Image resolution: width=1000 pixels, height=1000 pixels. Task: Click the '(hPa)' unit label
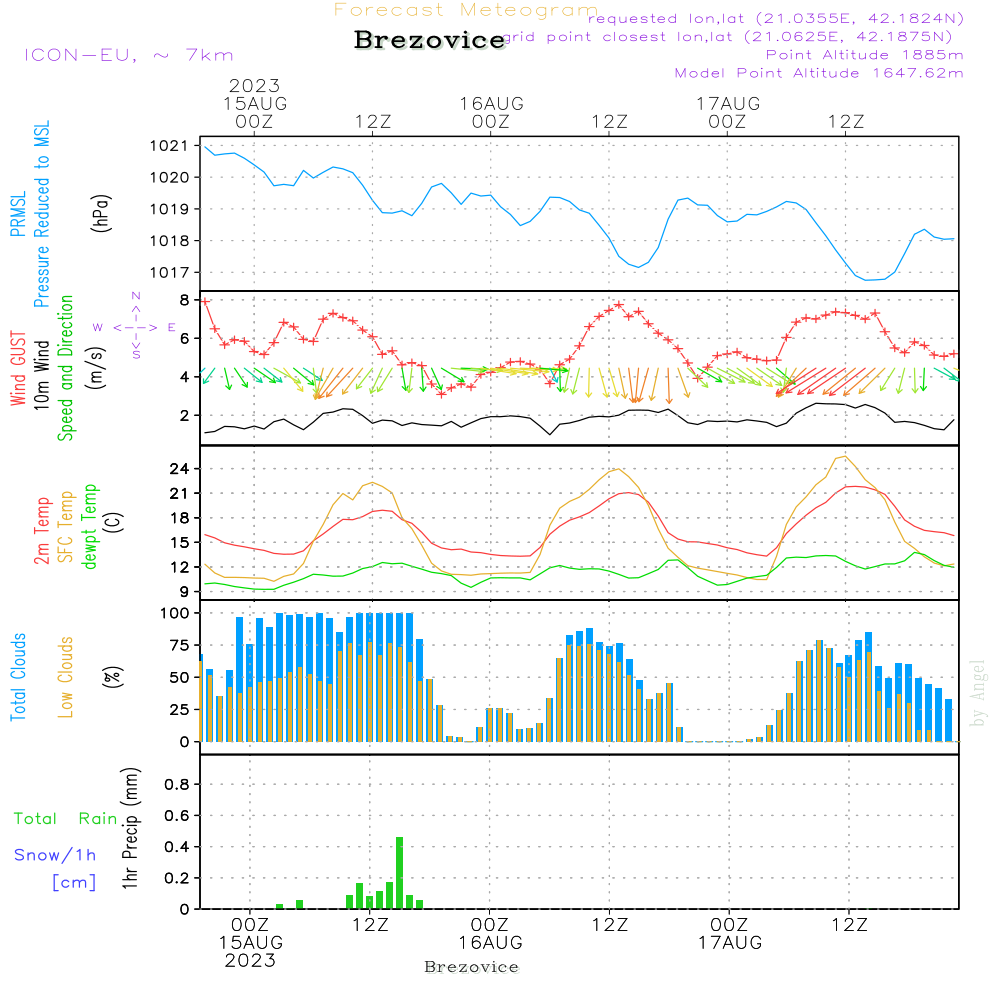pyautogui.click(x=101, y=213)
